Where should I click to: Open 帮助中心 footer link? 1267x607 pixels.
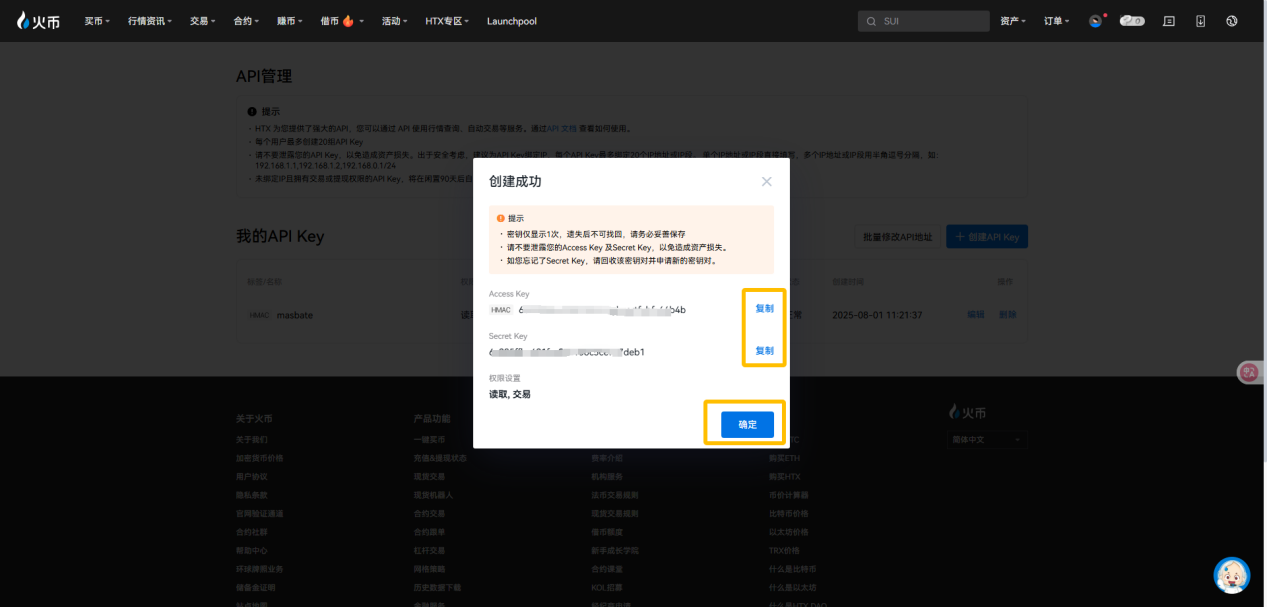(x=252, y=550)
